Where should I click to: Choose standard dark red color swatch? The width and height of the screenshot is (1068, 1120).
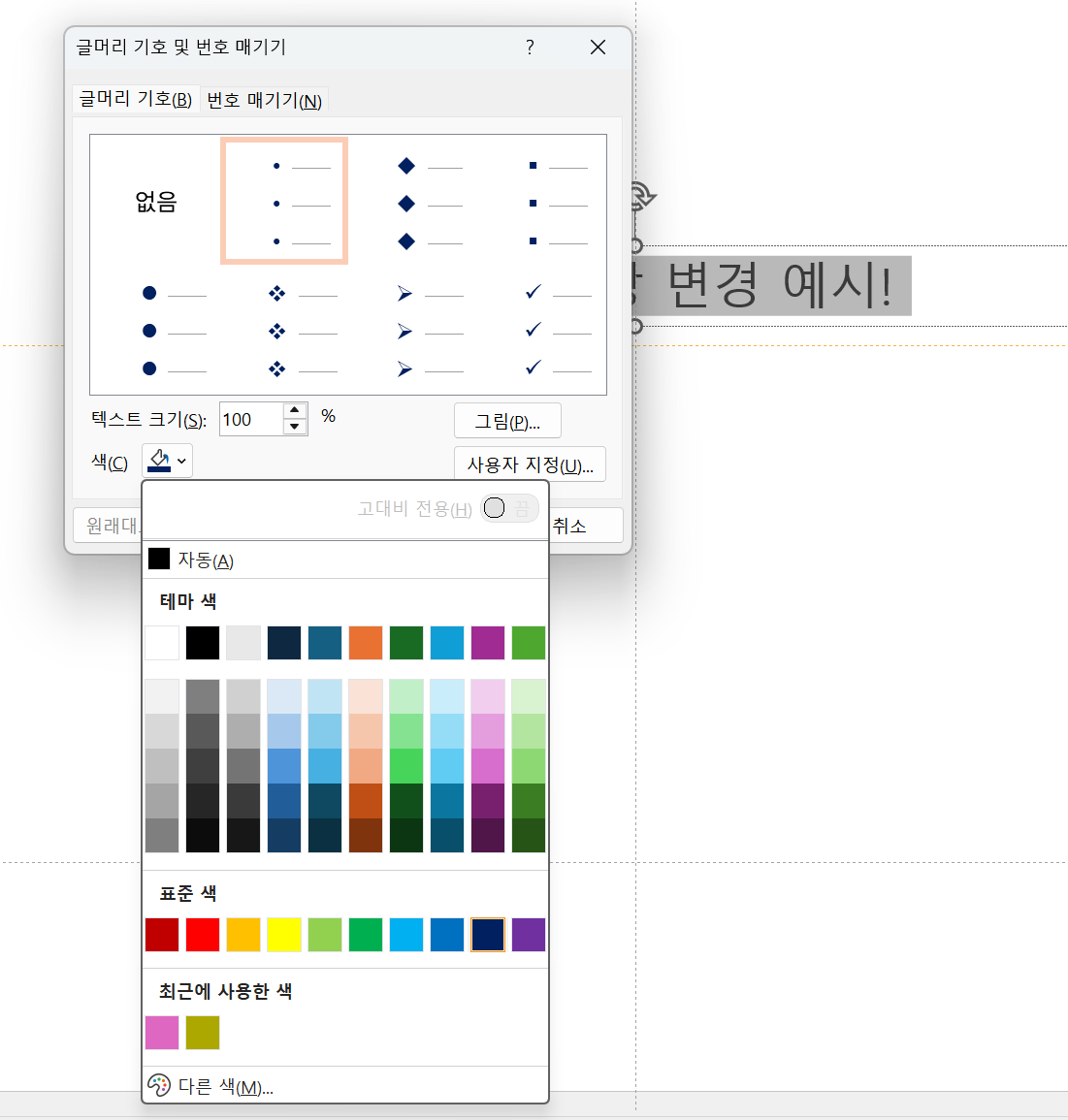coord(162,935)
